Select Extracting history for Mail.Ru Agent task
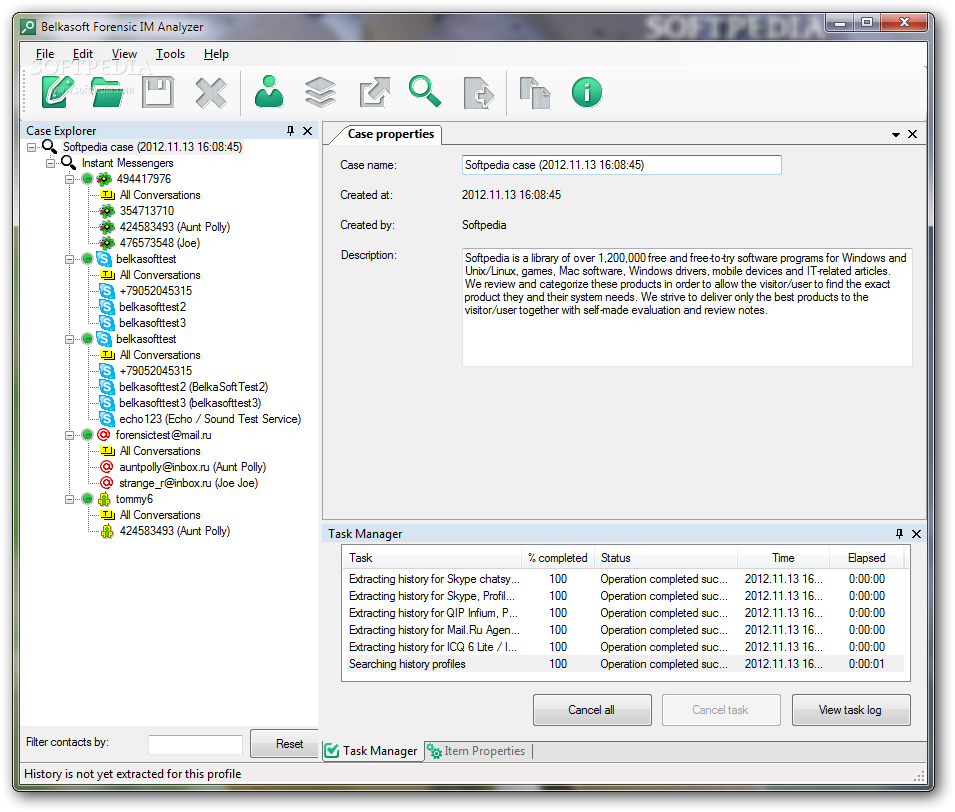The width and height of the screenshot is (955, 812). (x=625, y=630)
